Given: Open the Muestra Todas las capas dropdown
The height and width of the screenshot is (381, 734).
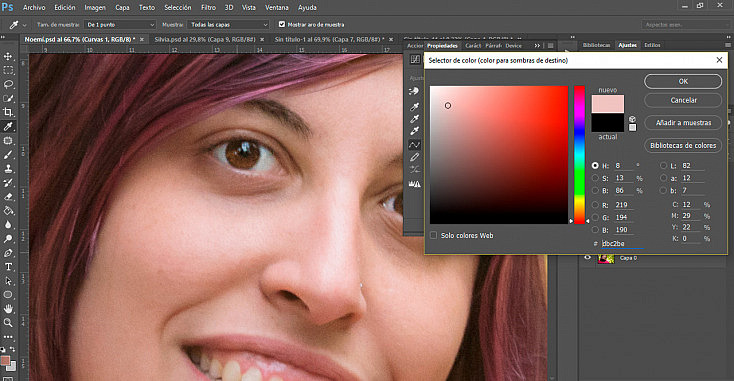Looking at the screenshot, I should click(228, 24).
